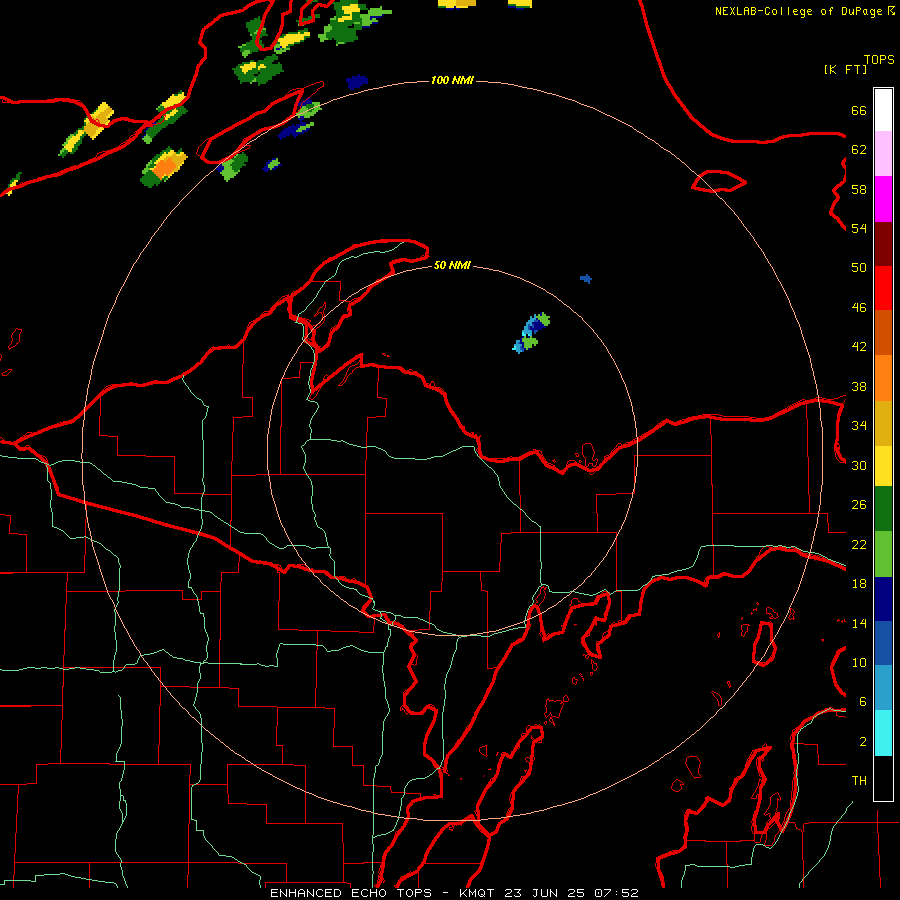Click the light pink 62 kft legend swatch

click(x=883, y=153)
